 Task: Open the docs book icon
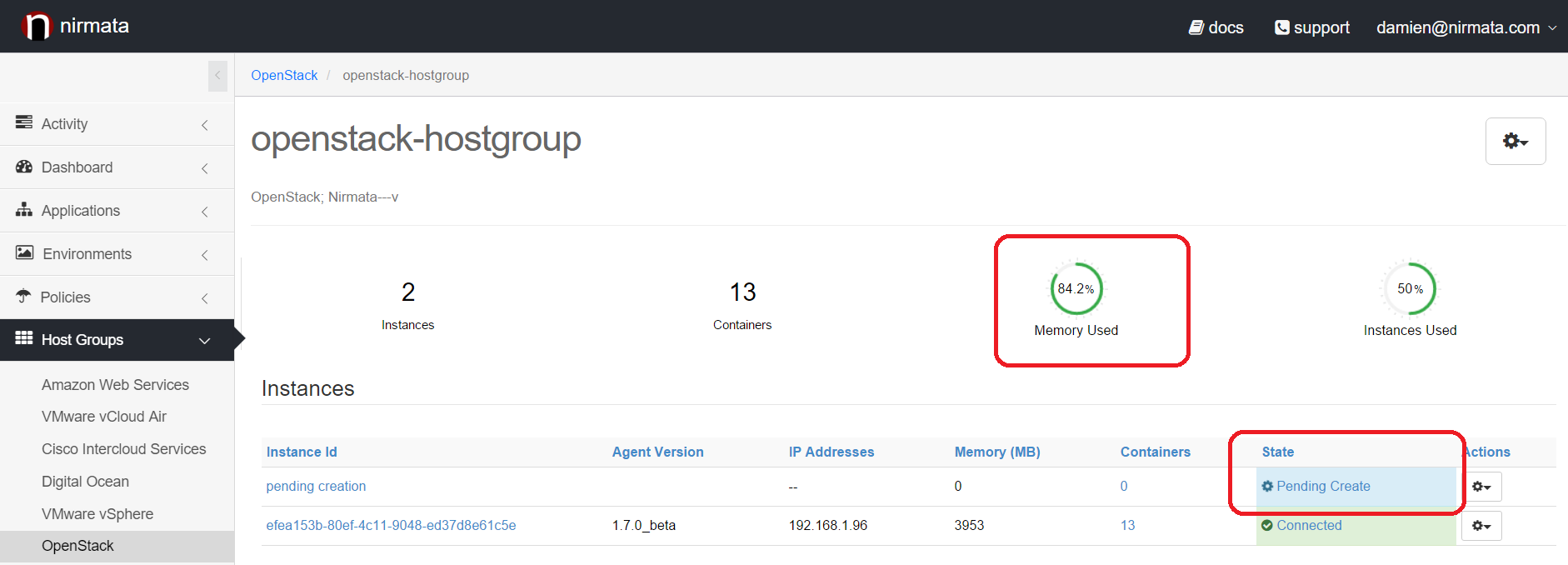[1196, 27]
